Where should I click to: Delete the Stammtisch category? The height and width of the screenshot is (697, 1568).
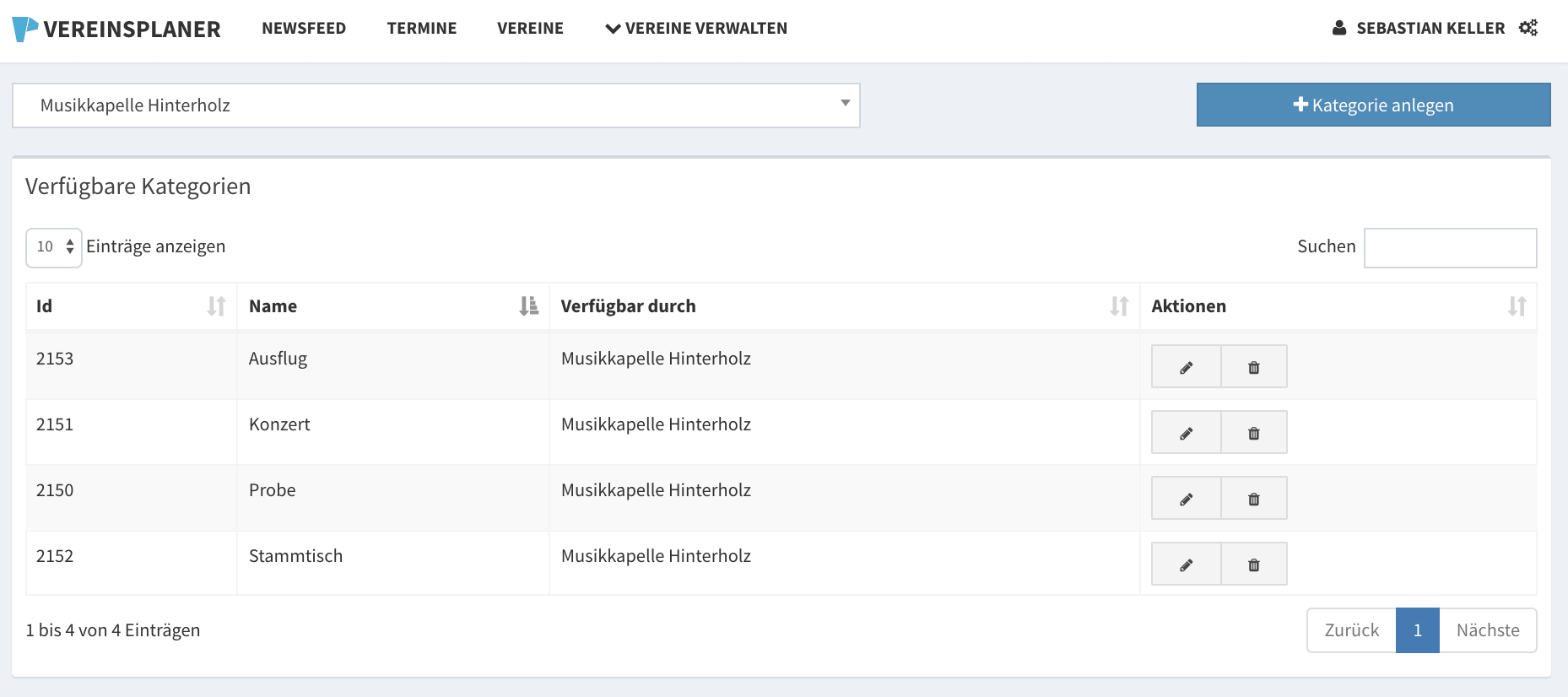(1253, 565)
